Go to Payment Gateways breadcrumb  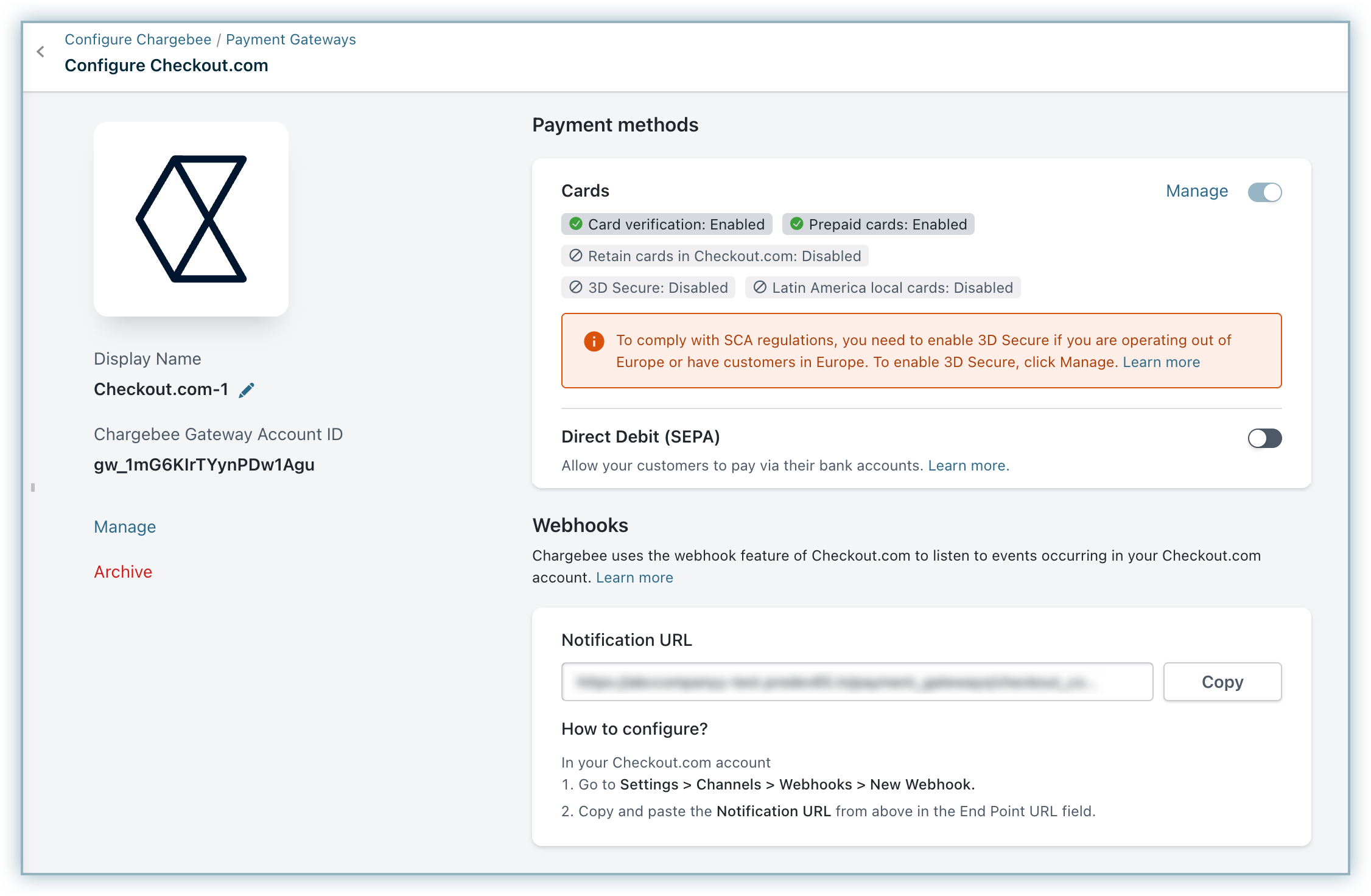click(x=290, y=40)
